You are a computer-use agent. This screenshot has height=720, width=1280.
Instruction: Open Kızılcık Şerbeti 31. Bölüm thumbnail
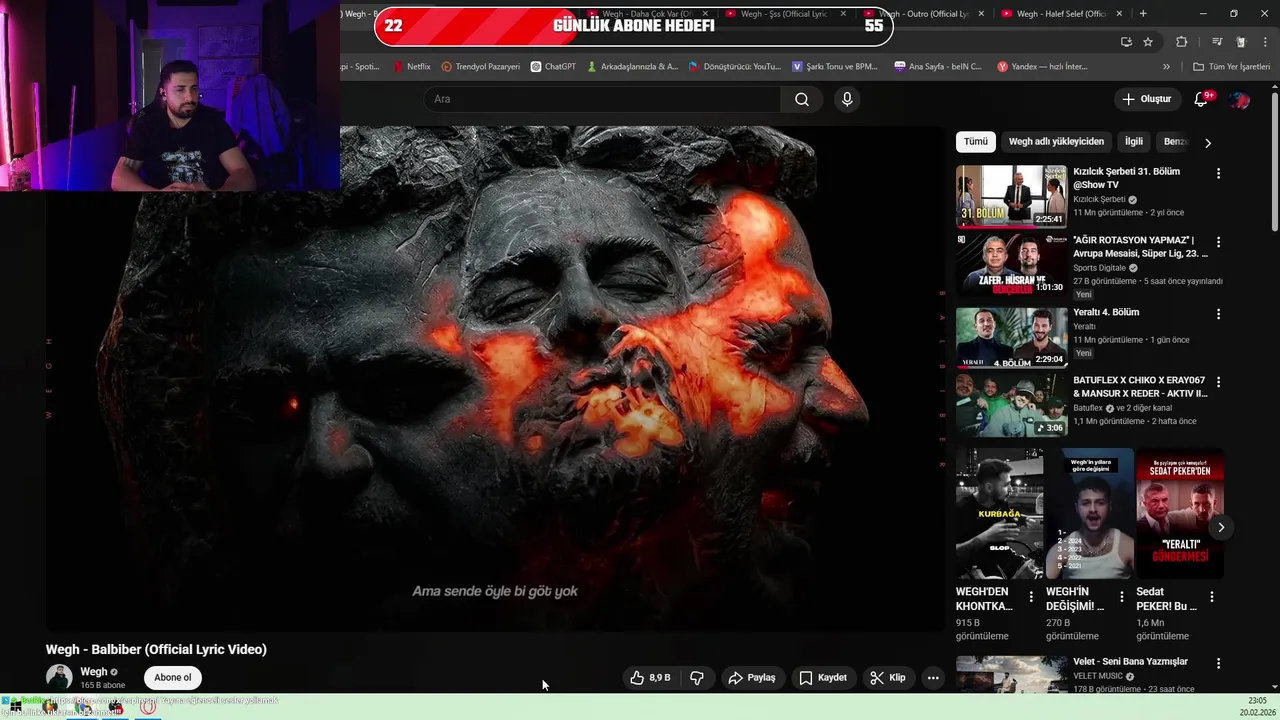click(x=1011, y=196)
